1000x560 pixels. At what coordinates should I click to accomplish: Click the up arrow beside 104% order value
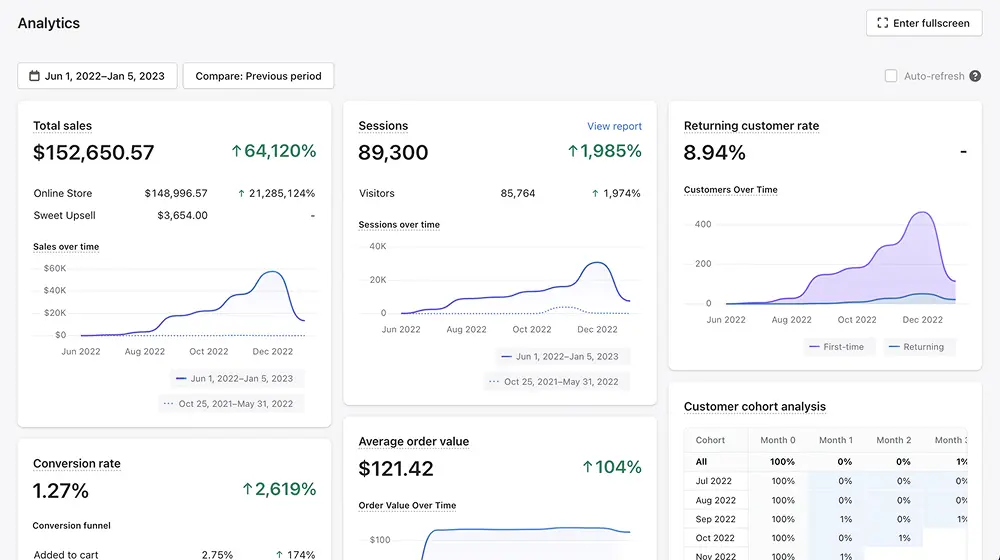[x=587, y=467]
